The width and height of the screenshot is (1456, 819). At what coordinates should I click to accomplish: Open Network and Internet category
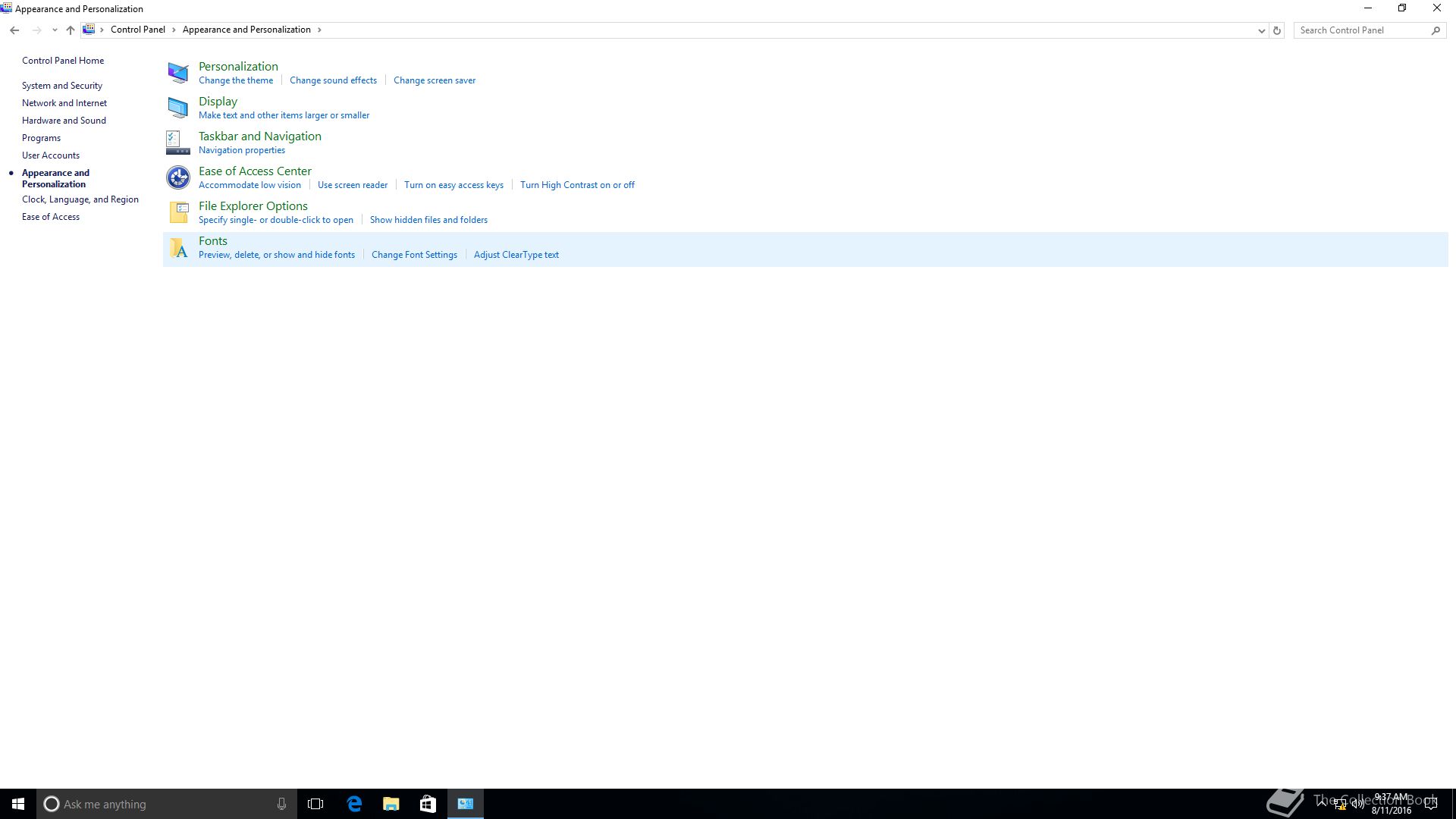tap(64, 103)
